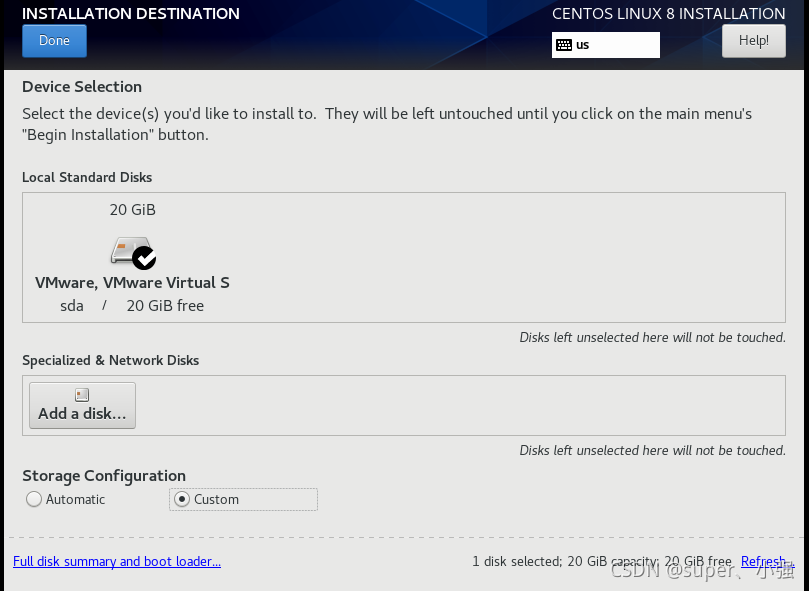Click the CENTOS LINUX 8 INSTALLATION title
The width and height of the screenshot is (809, 591).
click(x=669, y=13)
